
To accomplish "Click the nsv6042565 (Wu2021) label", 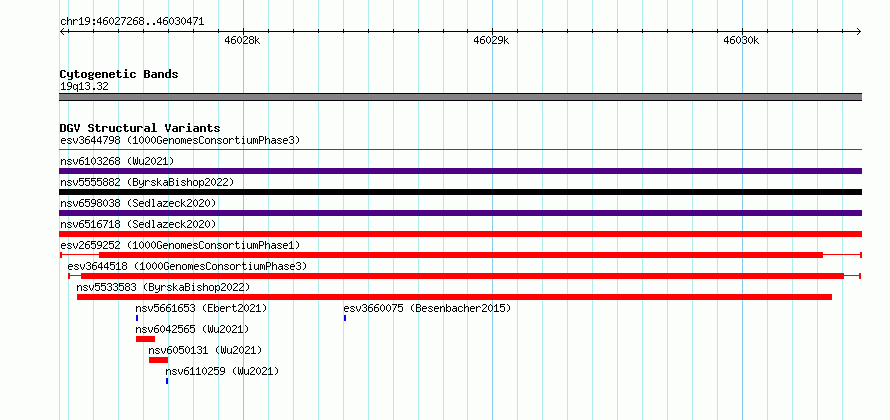I will click(192, 329).
